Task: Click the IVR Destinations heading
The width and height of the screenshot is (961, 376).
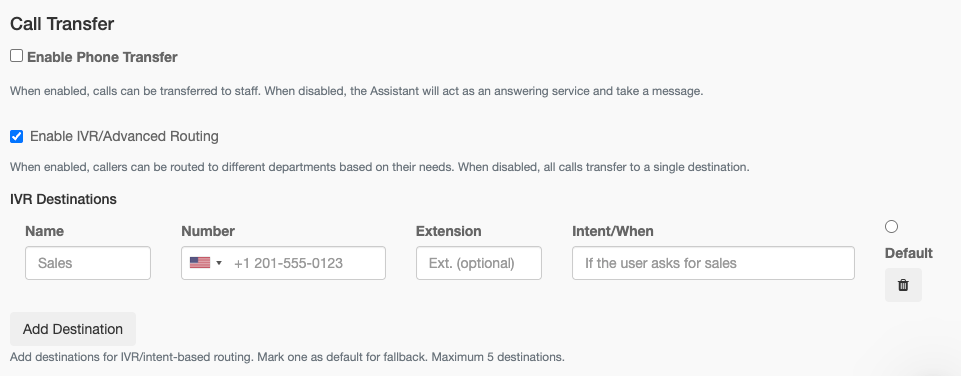Action: 63,199
